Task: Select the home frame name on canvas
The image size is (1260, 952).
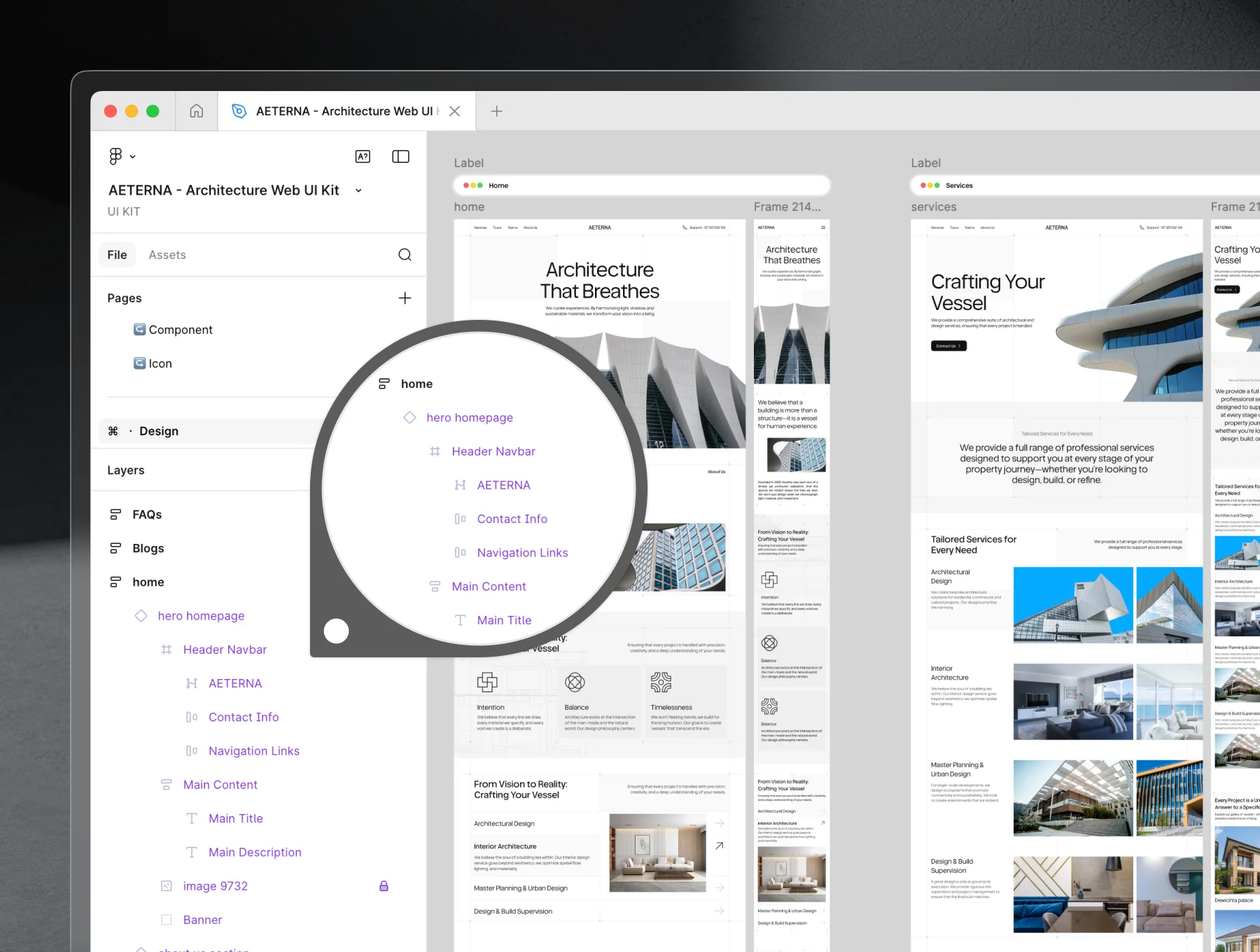Action: tap(469, 207)
